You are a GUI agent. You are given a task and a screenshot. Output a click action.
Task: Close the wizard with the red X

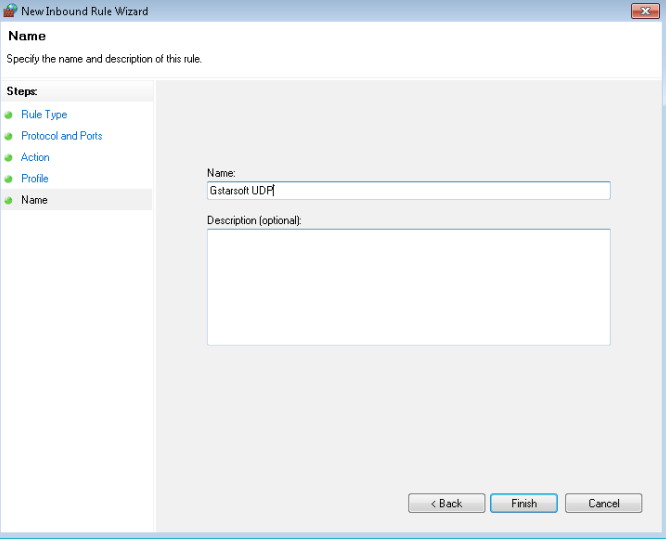pos(645,11)
